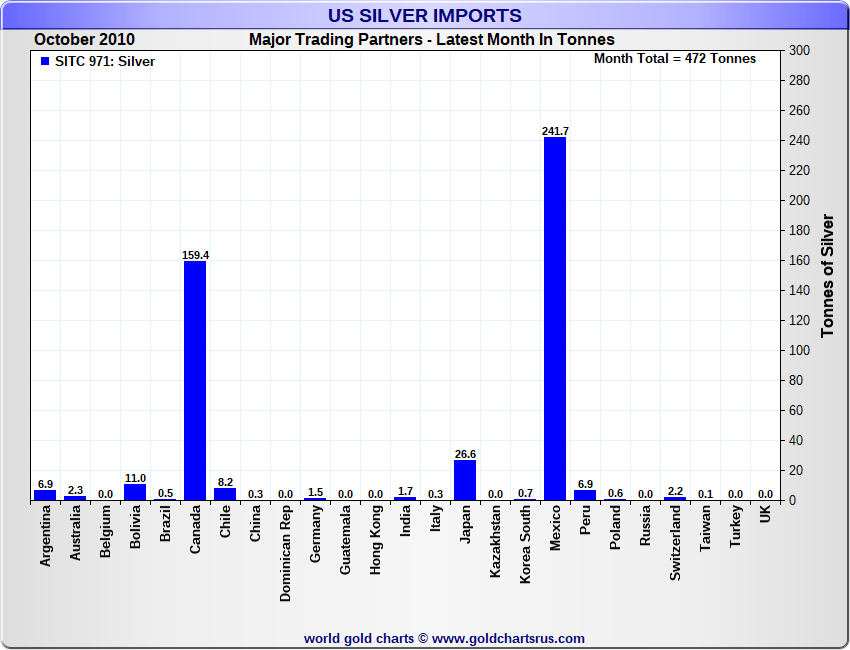Click the Canada bar at 159.4 tonnes
The height and width of the screenshot is (650, 850).
click(x=195, y=381)
